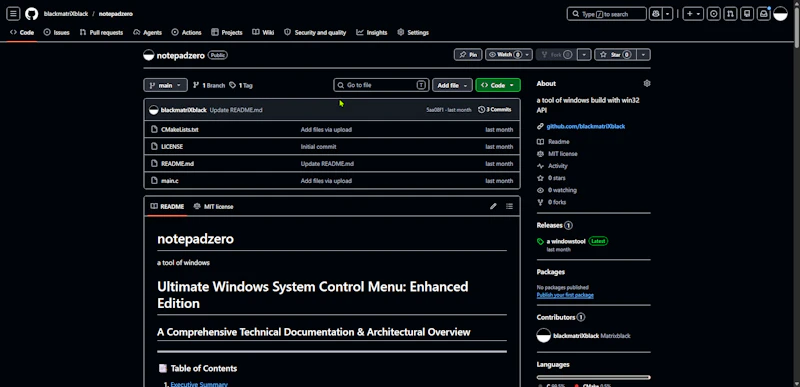Switch to the Actions tab
Image resolution: width=800 pixels, height=387 pixels.
186,32
